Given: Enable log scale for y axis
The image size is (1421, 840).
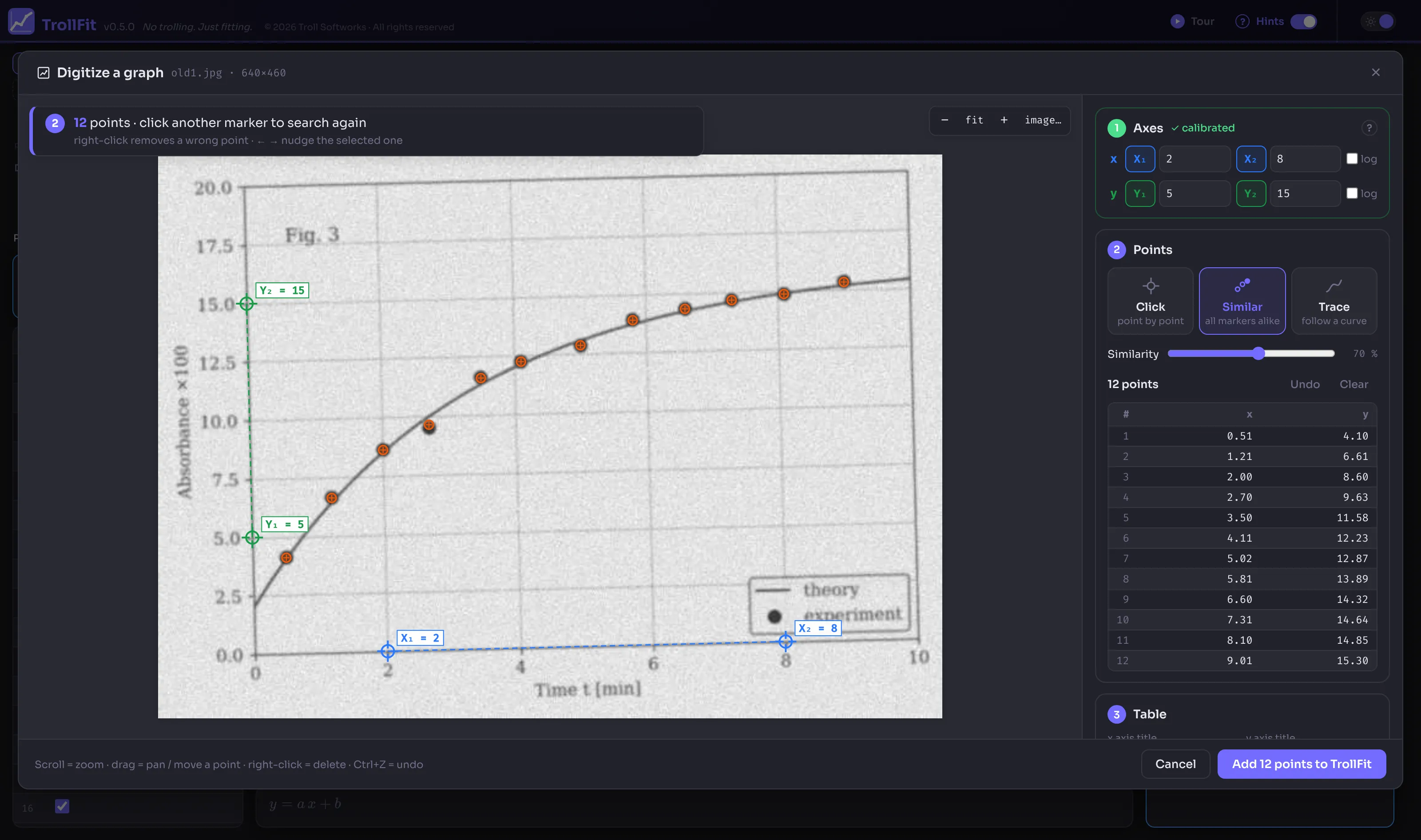Looking at the screenshot, I should 1352,193.
